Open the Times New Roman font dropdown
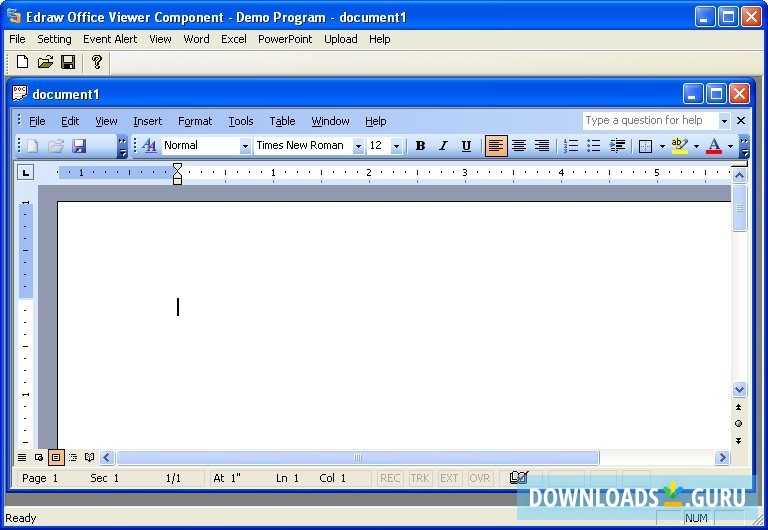This screenshot has width=768, height=530. click(x=358, y=146)
